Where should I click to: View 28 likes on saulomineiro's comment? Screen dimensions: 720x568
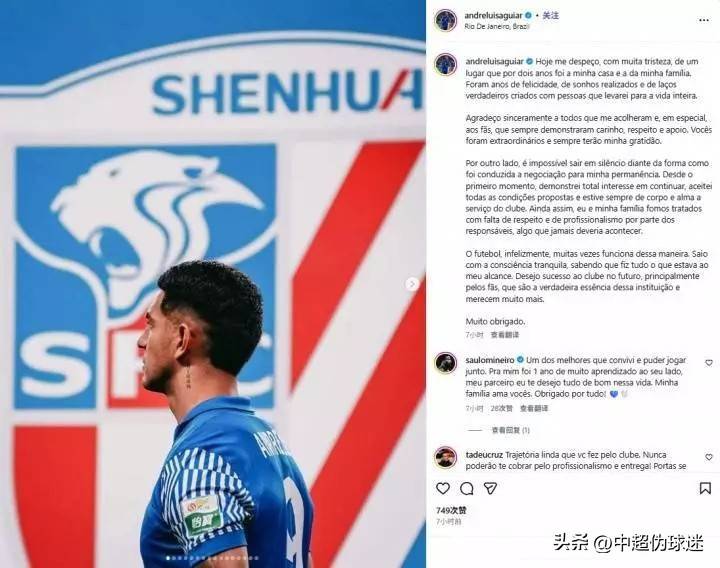pyautogui.click(x=501, y=408)
